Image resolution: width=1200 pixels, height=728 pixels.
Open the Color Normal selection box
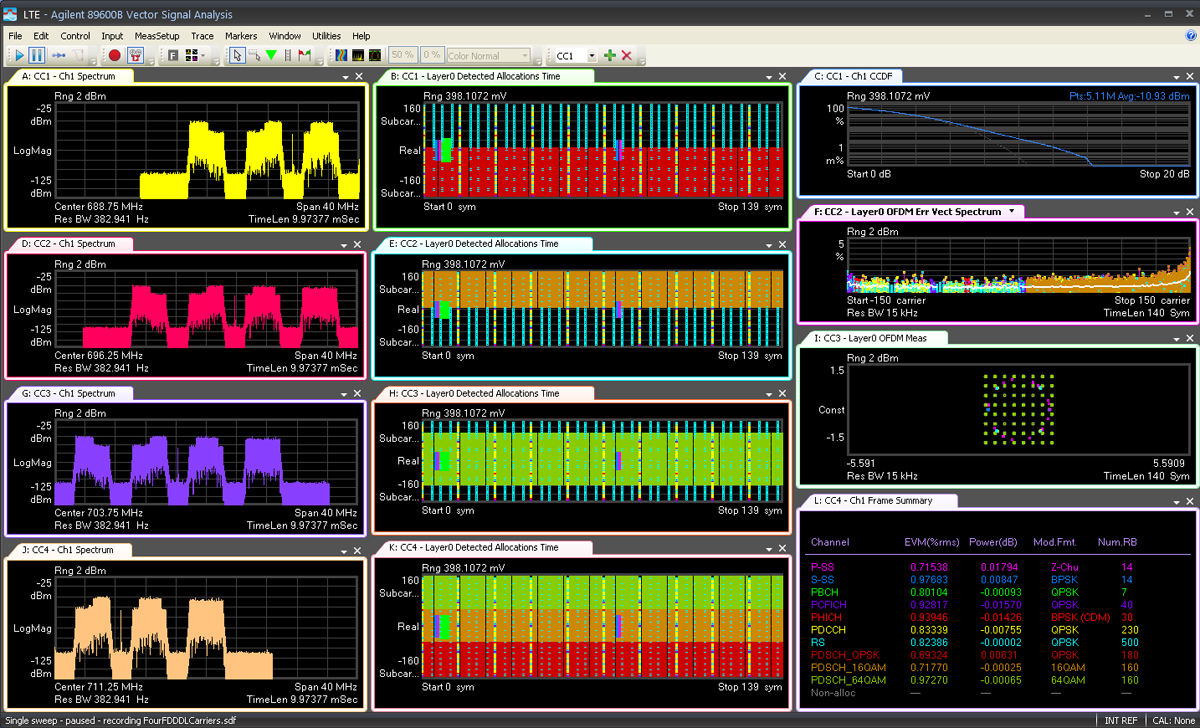488,56
